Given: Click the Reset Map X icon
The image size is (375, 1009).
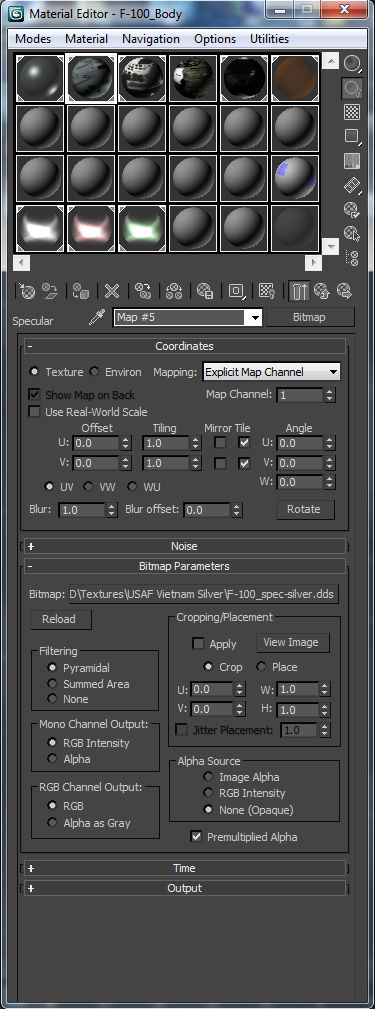Looking at the screenshot, I should coord(112,292).
